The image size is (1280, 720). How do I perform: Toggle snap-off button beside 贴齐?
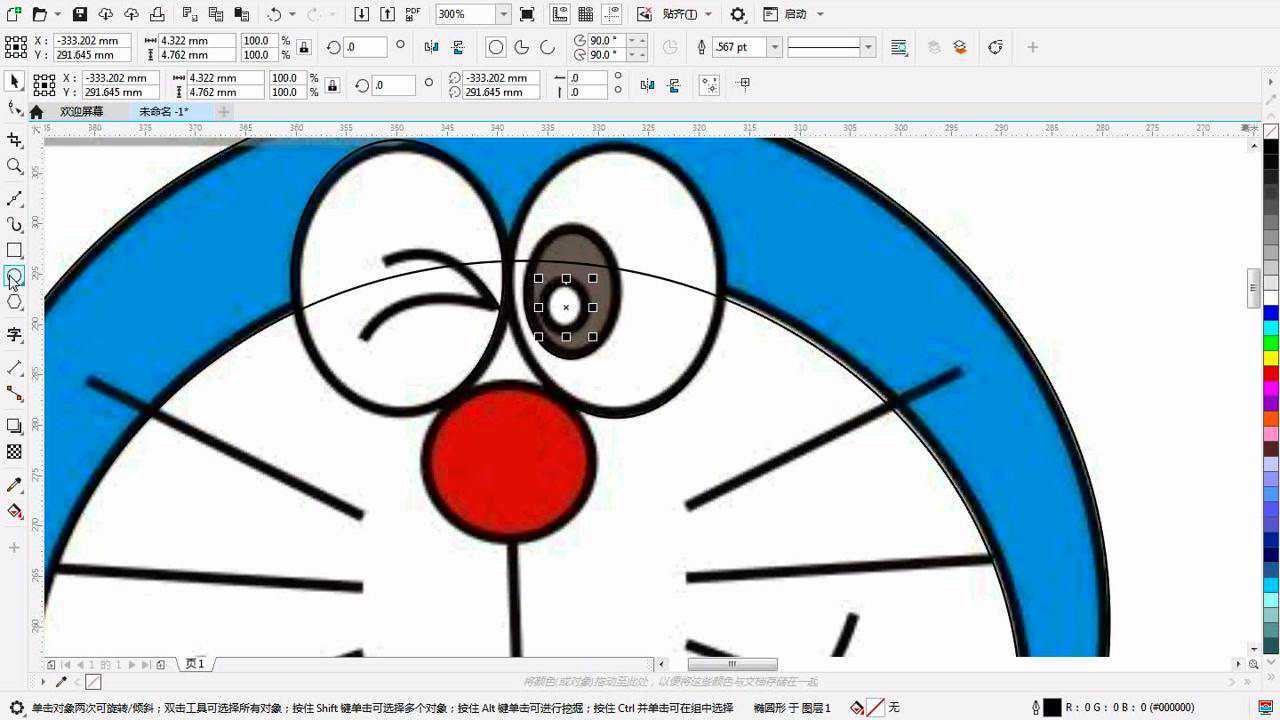(645, 14)
